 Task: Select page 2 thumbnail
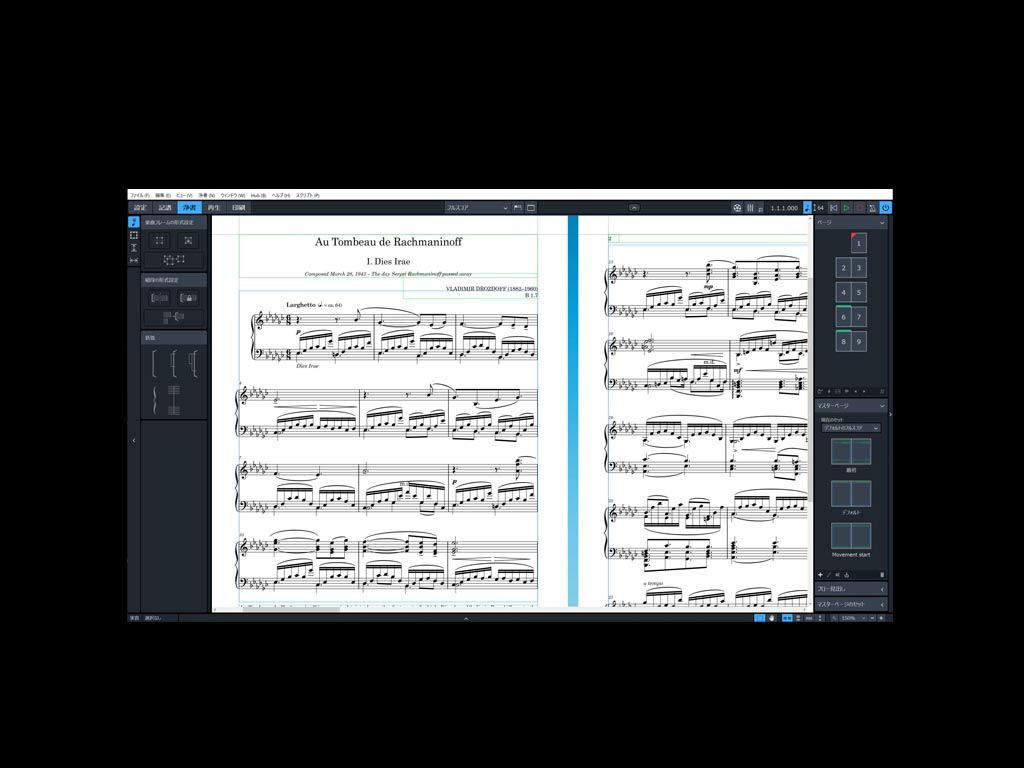tap(844, 268)
